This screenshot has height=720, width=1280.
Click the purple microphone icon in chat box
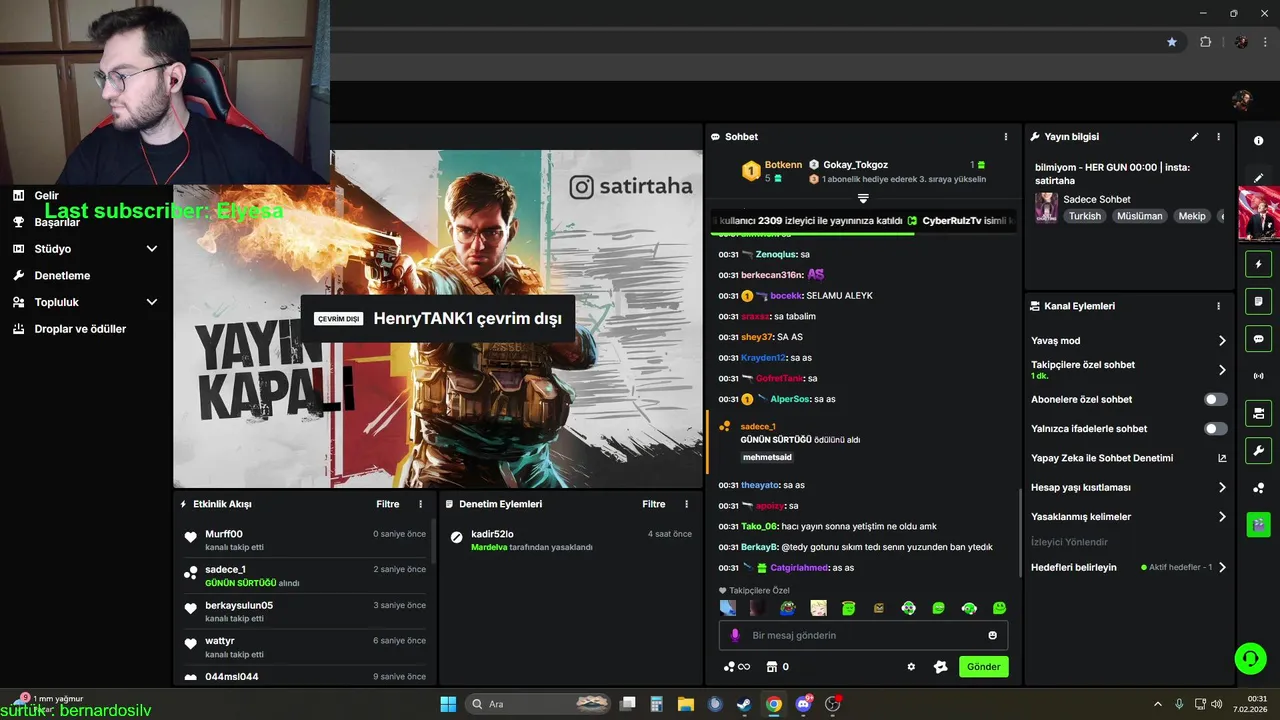pyautogui.click(x=735, y=635)
